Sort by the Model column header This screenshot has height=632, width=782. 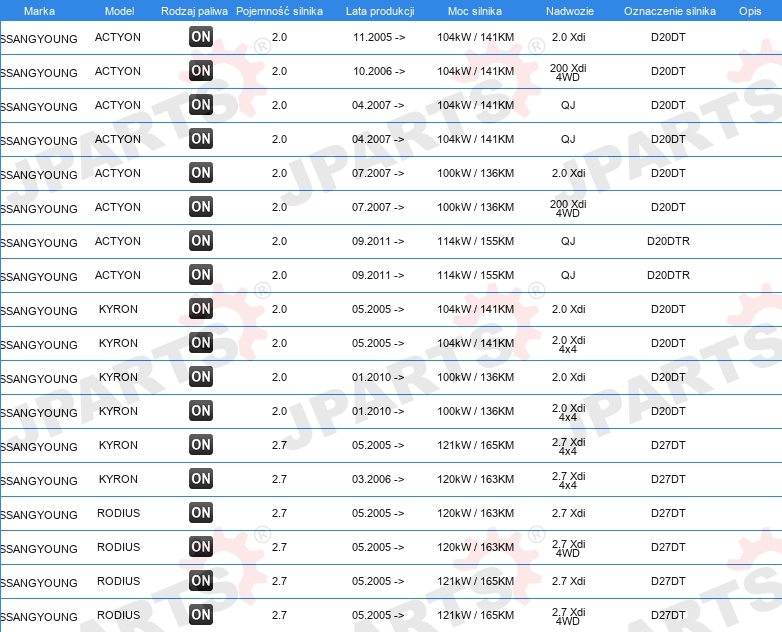pyautogui.click(x=119, y=11)
